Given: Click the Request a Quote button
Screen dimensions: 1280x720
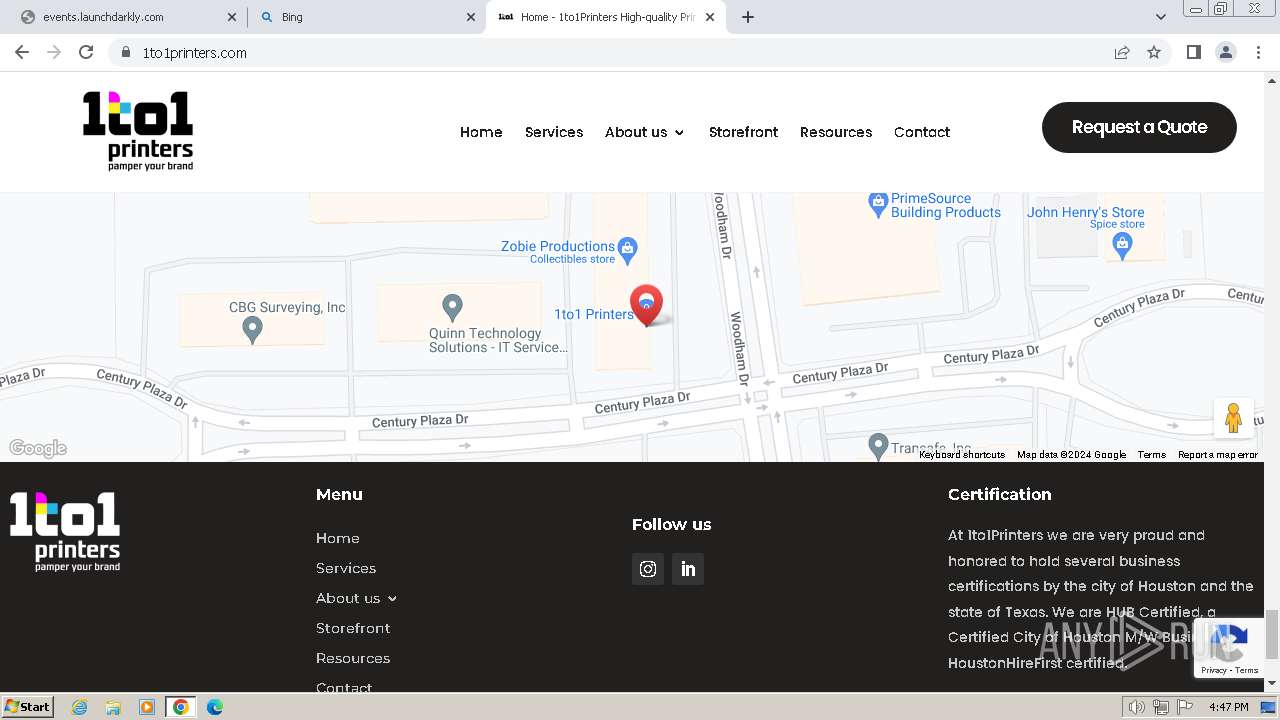Looking at the screenshot, I should click(x=1139, y=127).
